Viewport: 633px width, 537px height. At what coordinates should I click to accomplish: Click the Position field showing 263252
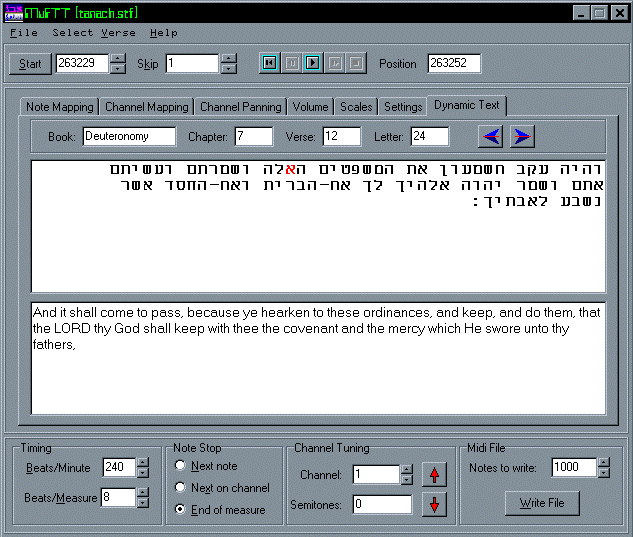tap(454, 63)
